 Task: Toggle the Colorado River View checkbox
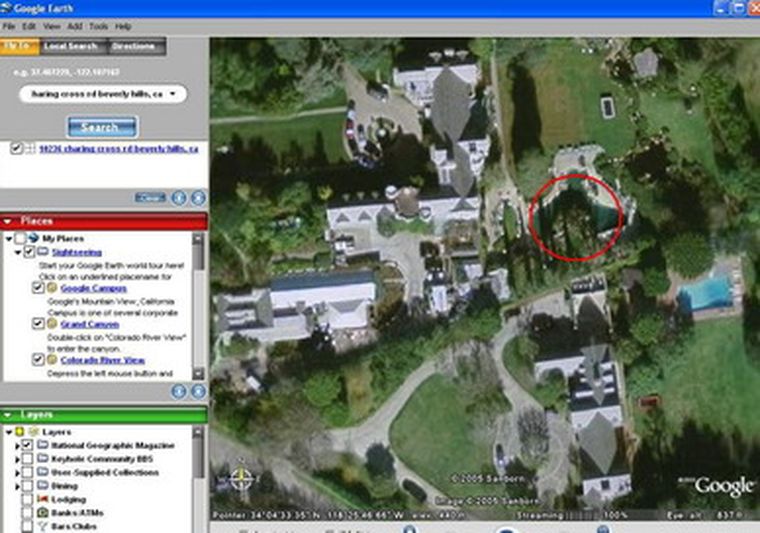point(38,360)
